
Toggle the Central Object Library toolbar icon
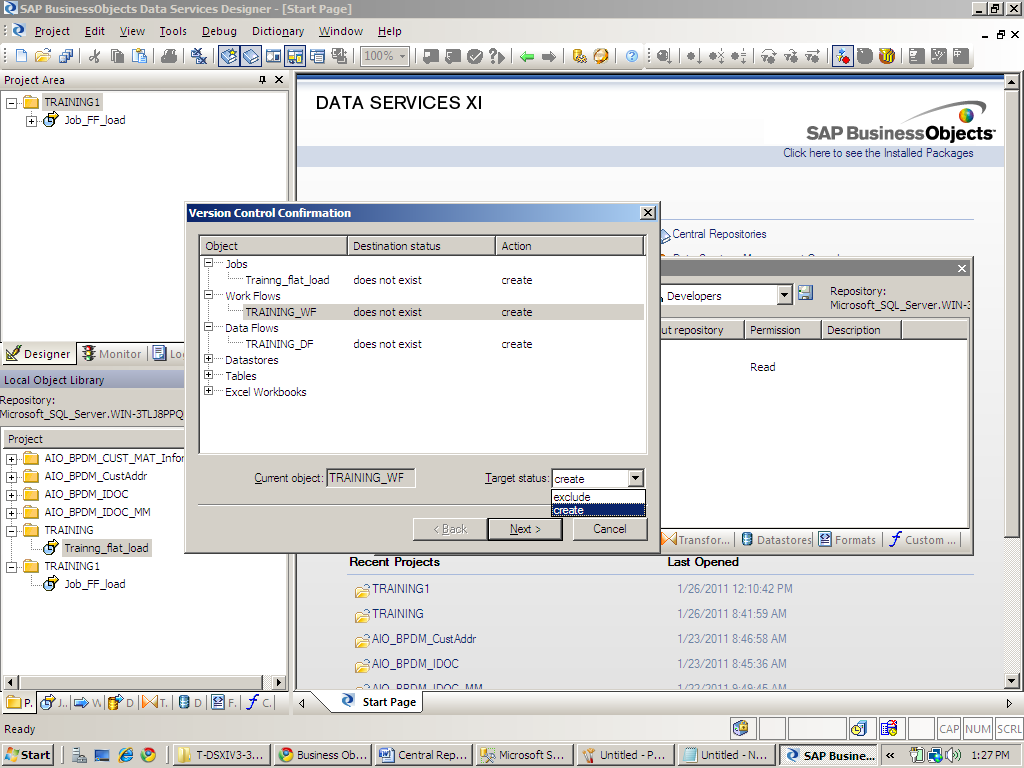[x=251, y=56]
